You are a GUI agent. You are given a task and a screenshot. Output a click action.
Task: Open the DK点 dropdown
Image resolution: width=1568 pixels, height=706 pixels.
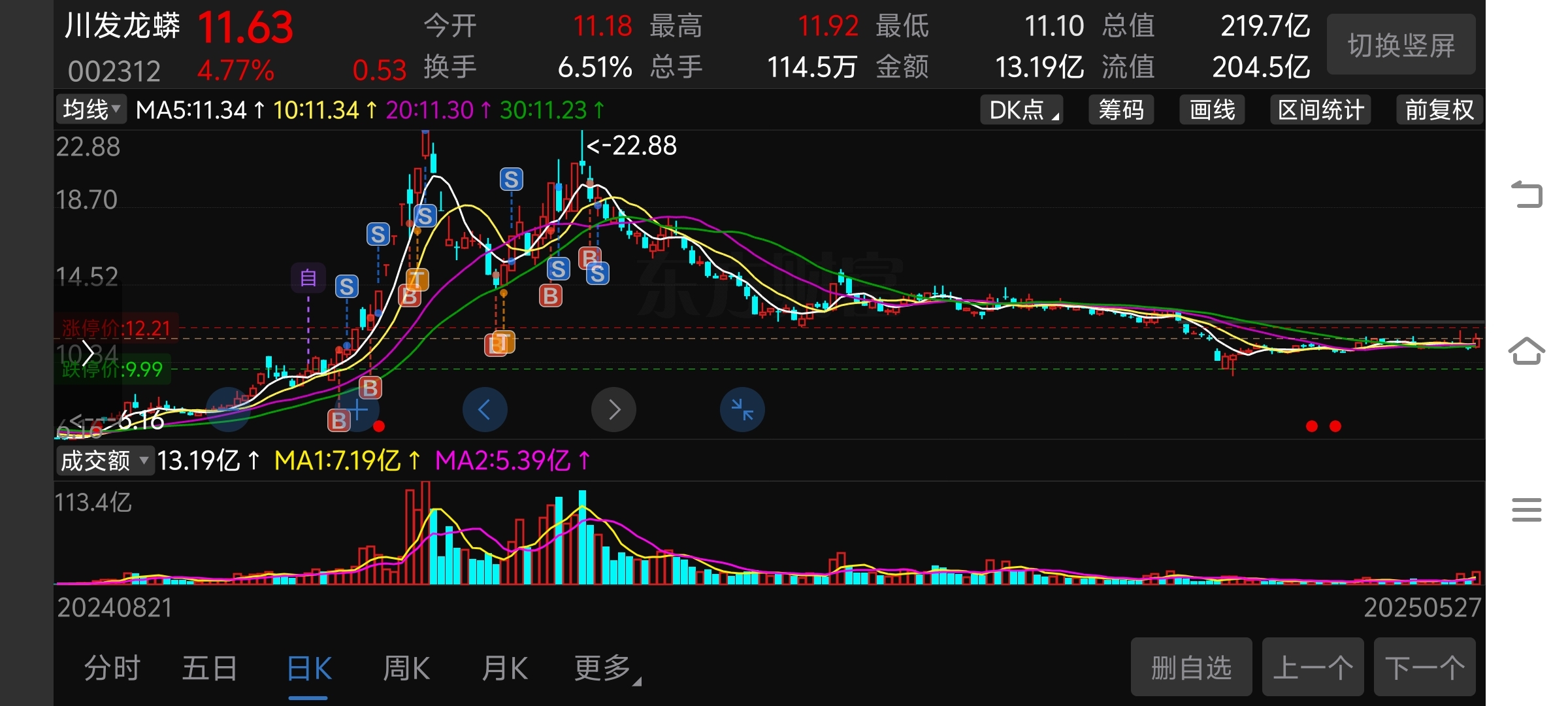pos(1022,110)
